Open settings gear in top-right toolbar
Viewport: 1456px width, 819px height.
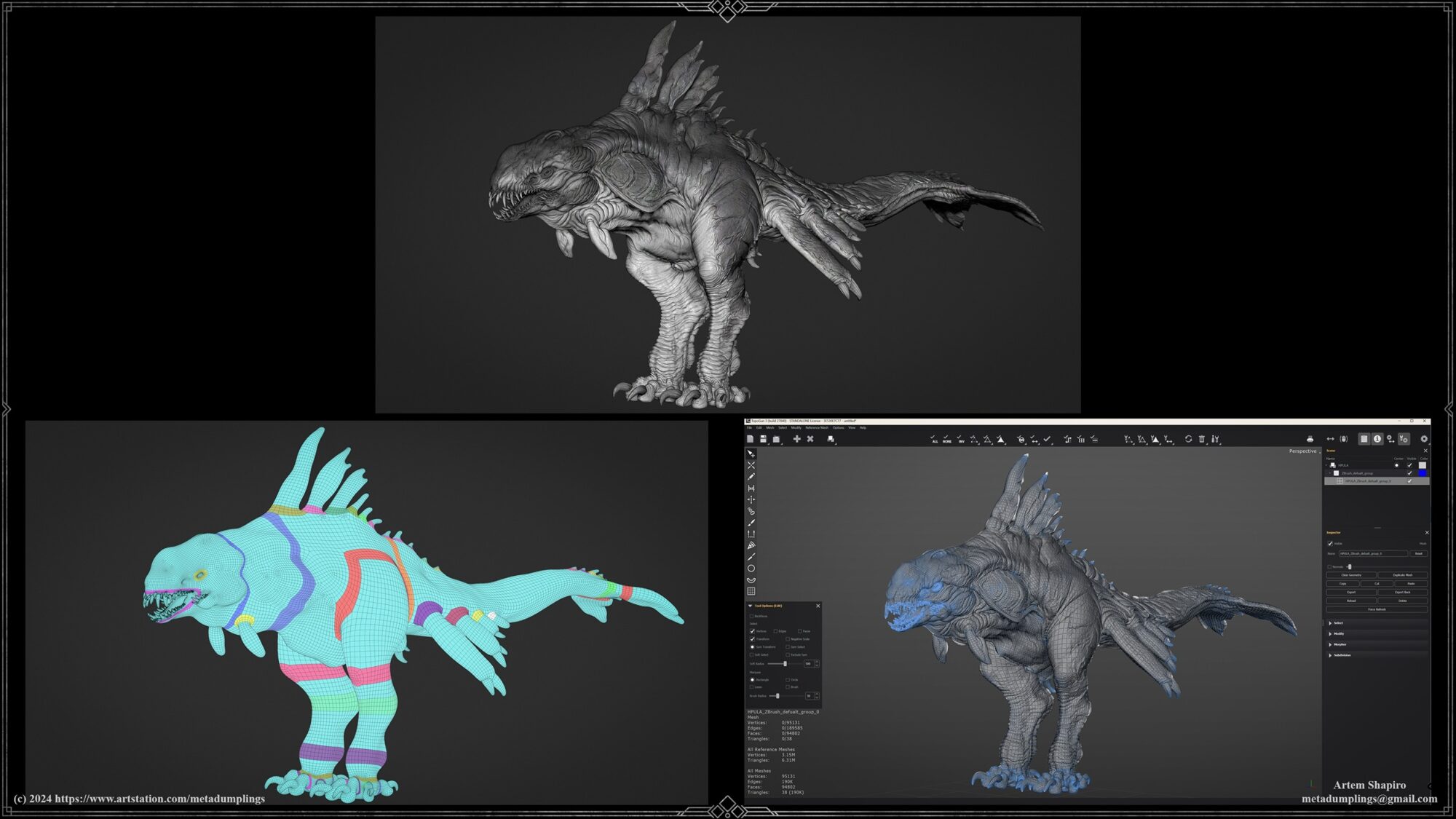(1424, 439)
